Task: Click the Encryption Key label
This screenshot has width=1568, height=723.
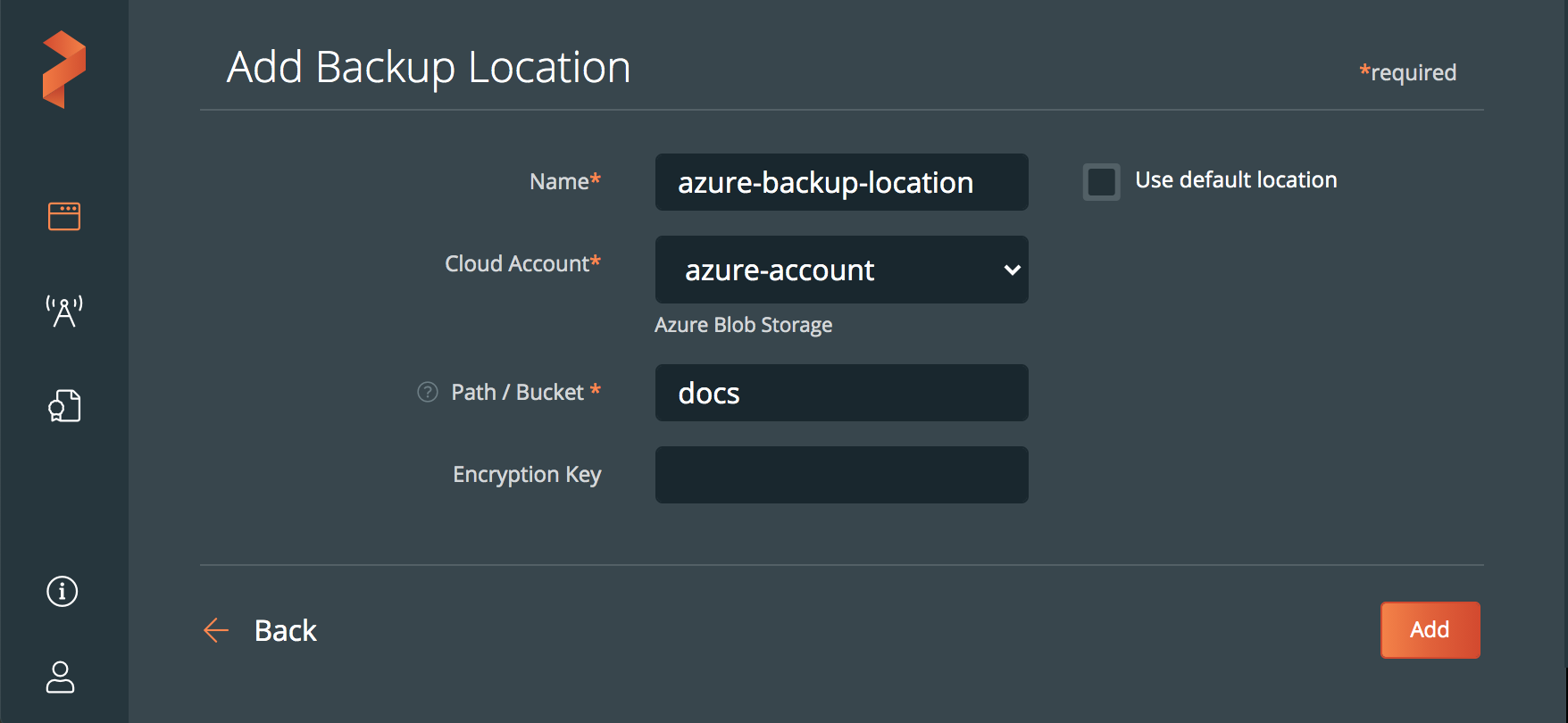Action: point(527,475)
